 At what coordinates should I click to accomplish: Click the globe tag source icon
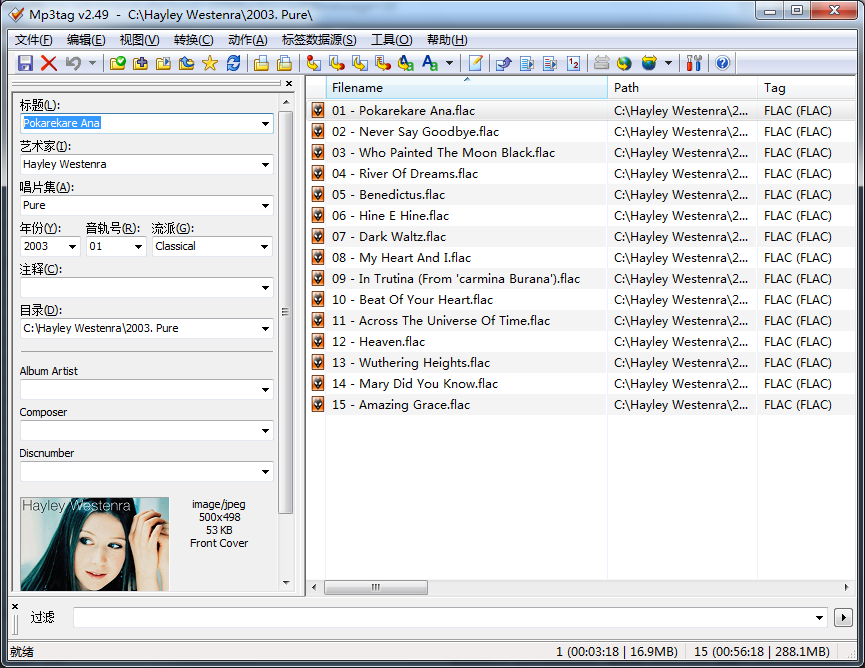click(x=624, y=63)
